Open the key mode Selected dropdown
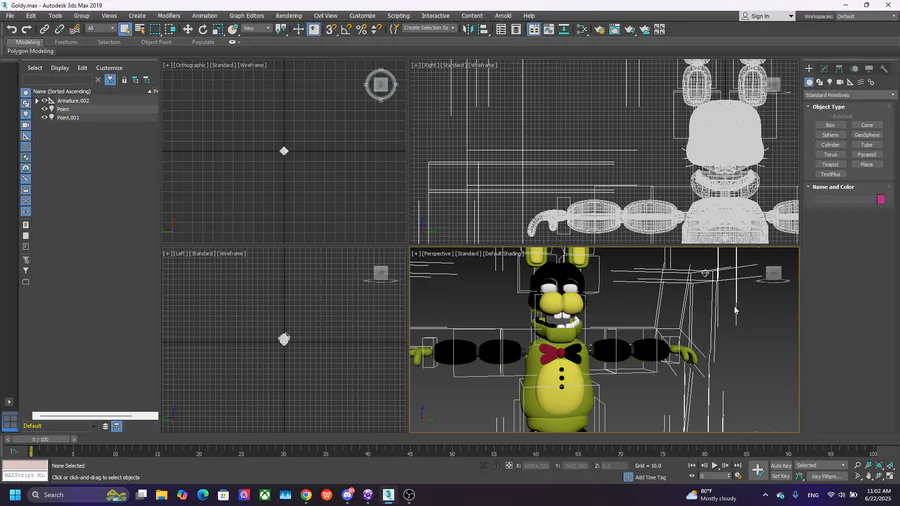 820,465
